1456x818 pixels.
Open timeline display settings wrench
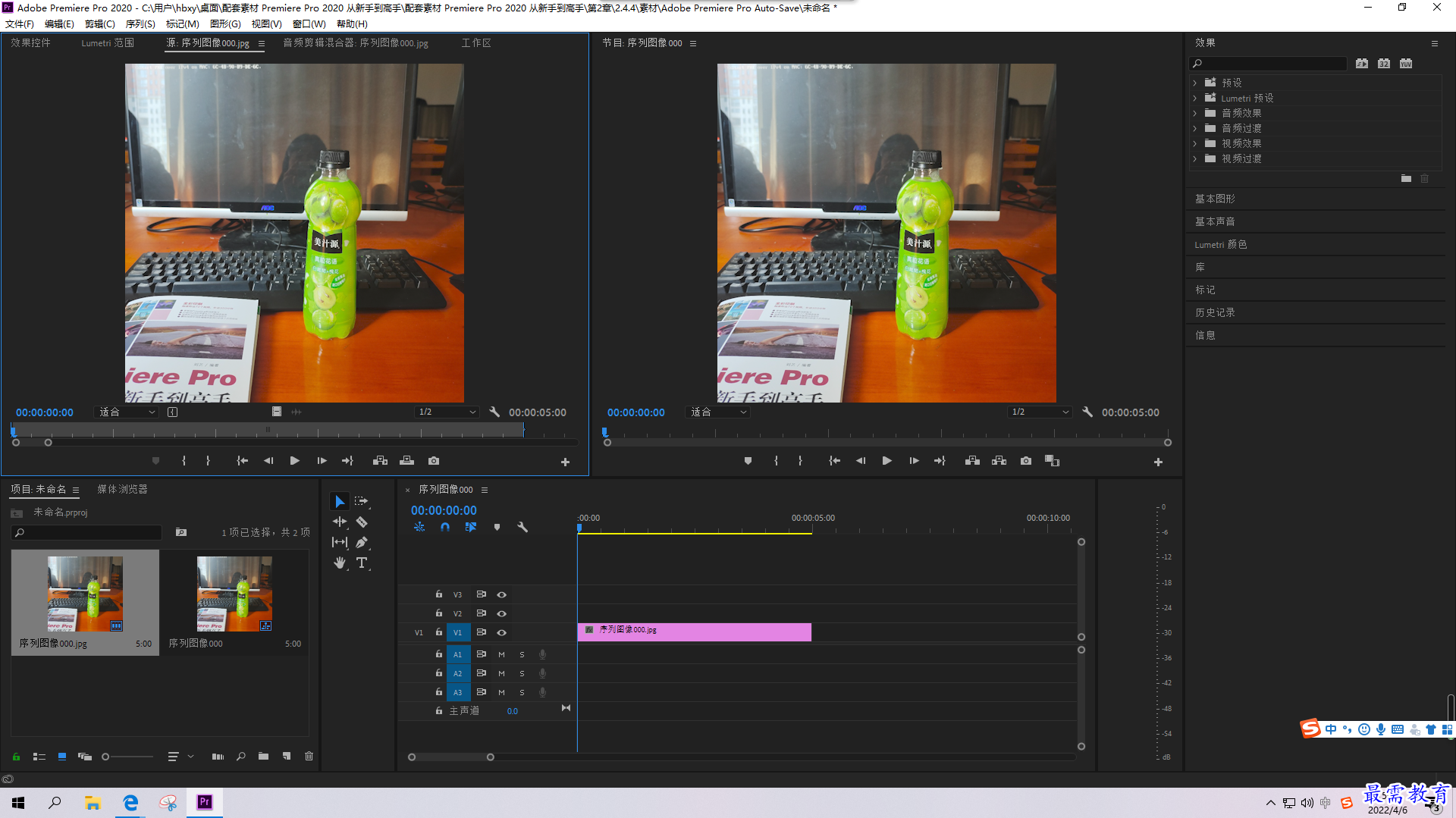(522, 527)
